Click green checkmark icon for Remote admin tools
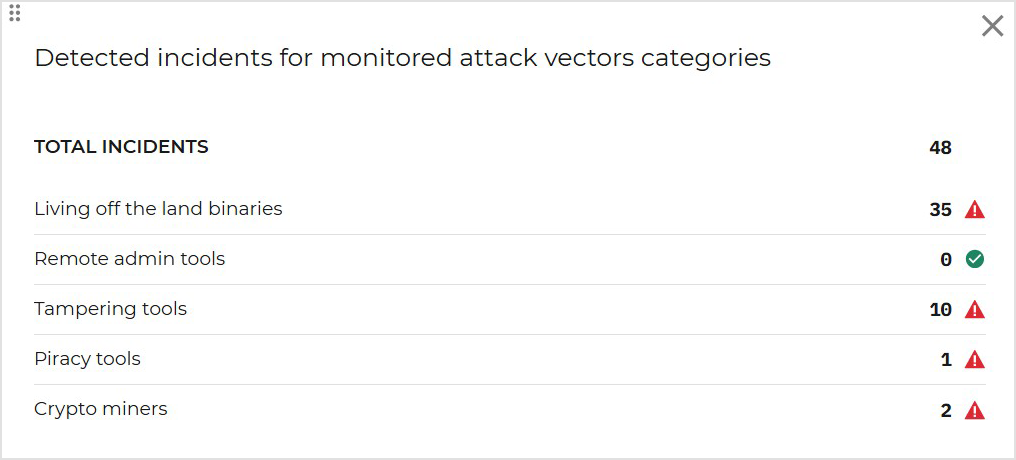The width and height of the screenshot is (1016, 460). [975, 259]
